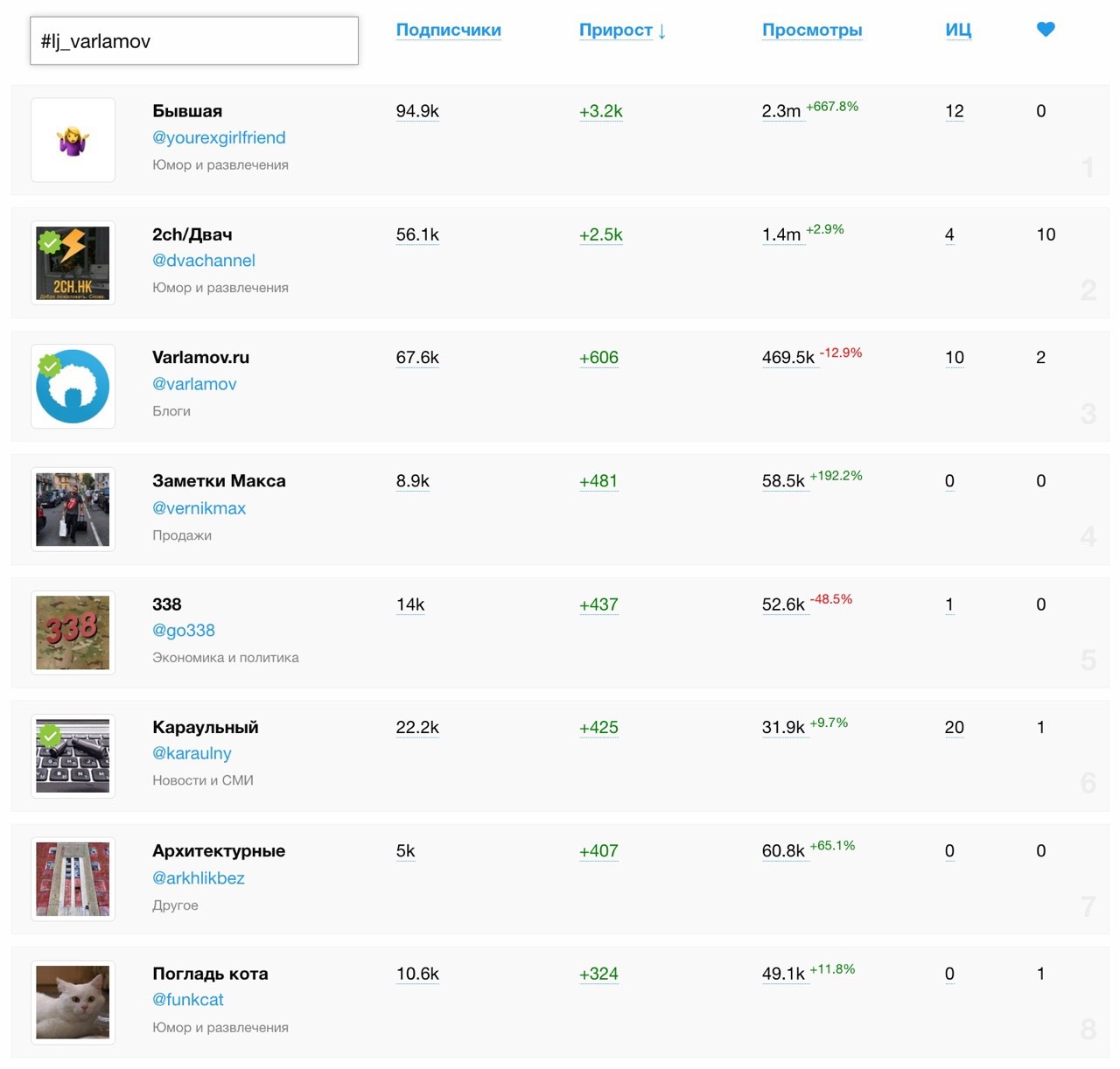The image size is (1120, 1069).
Task: Click the 22.2k subscribers value
Action: pyautogui.click(x=417, y=727)
